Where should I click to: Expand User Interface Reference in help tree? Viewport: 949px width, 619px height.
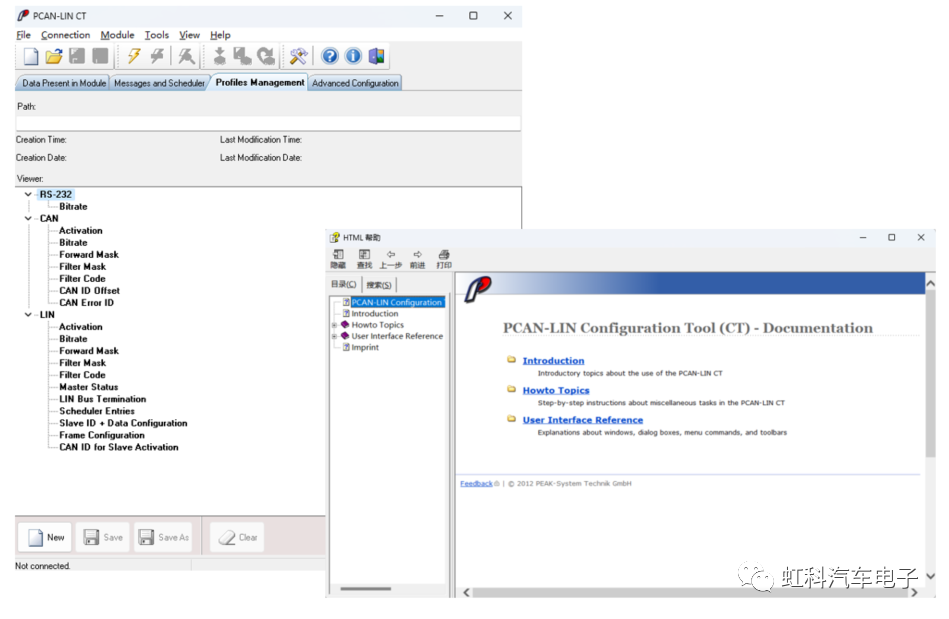(x=334, y=336)
